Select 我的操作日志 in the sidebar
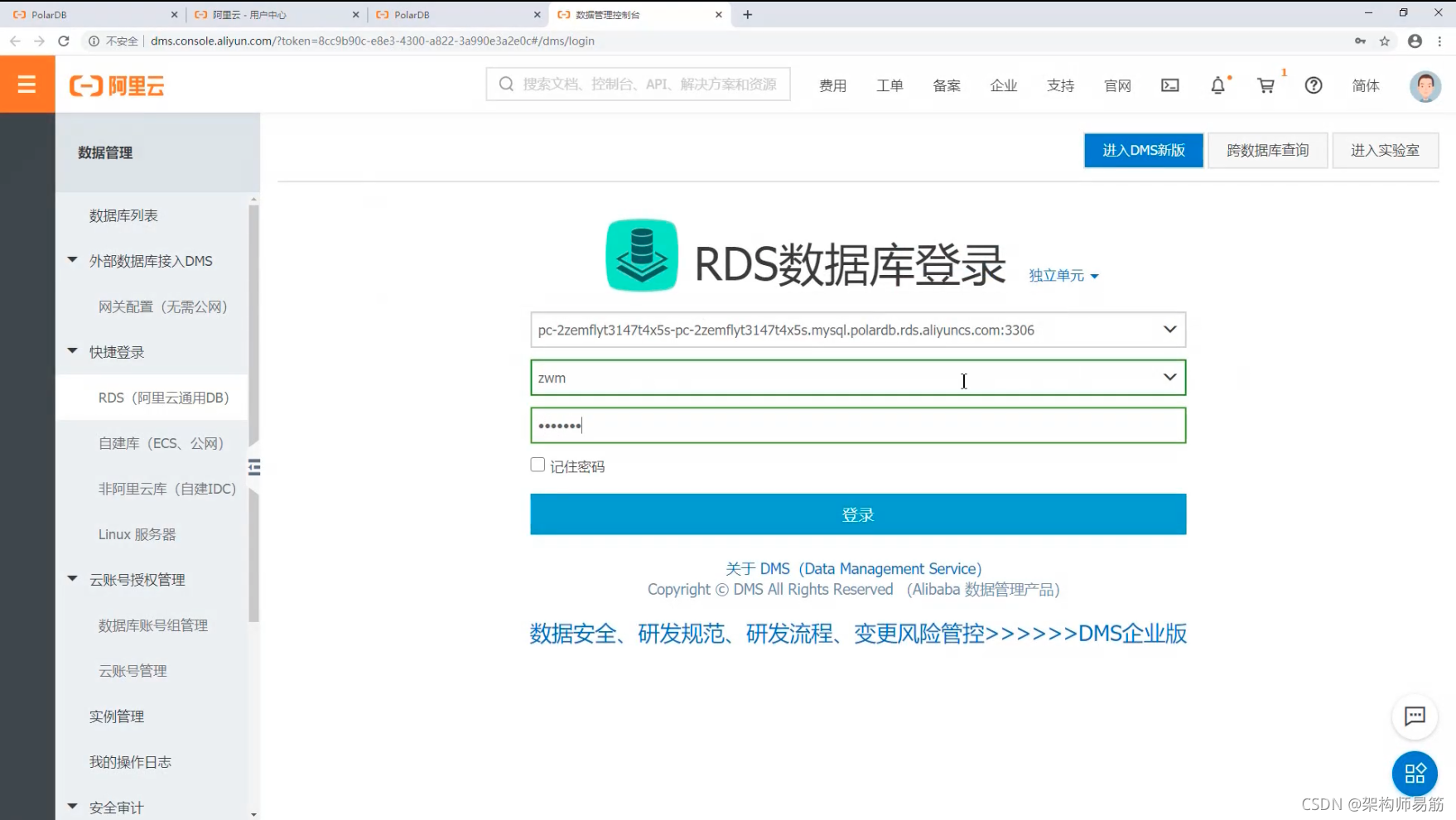 pyautogui.click(x=130, y=762)
